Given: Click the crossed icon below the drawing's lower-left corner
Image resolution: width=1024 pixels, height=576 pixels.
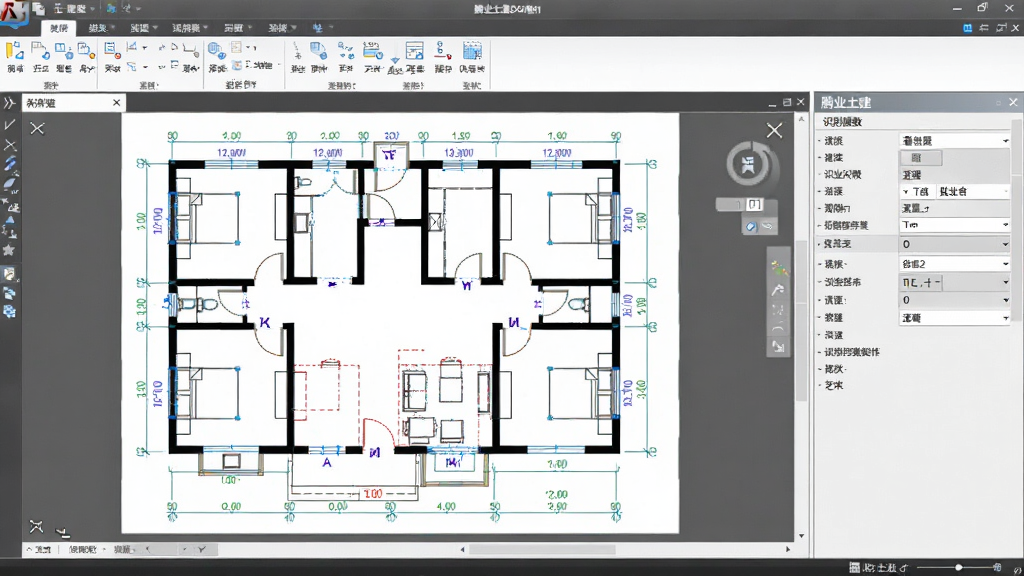Looking at the screenshot, I should 36,526.
